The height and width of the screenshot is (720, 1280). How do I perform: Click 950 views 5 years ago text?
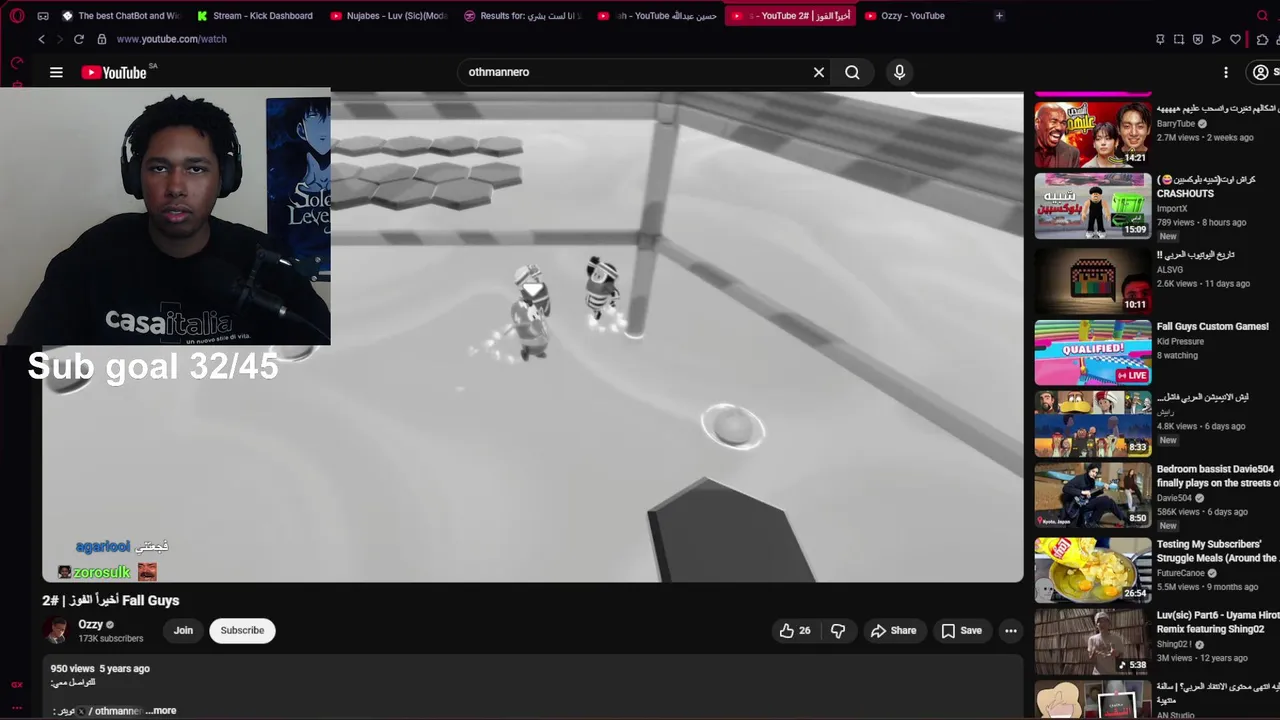click(x=100, y=669)
